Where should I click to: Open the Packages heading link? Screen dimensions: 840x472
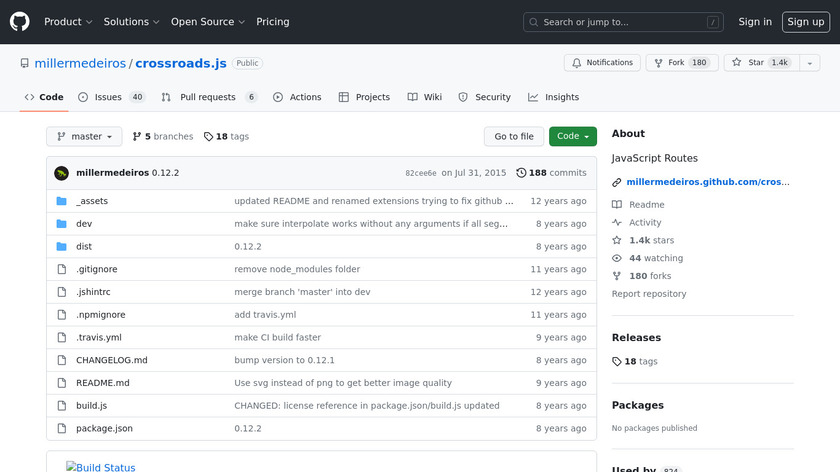point(638,405)
